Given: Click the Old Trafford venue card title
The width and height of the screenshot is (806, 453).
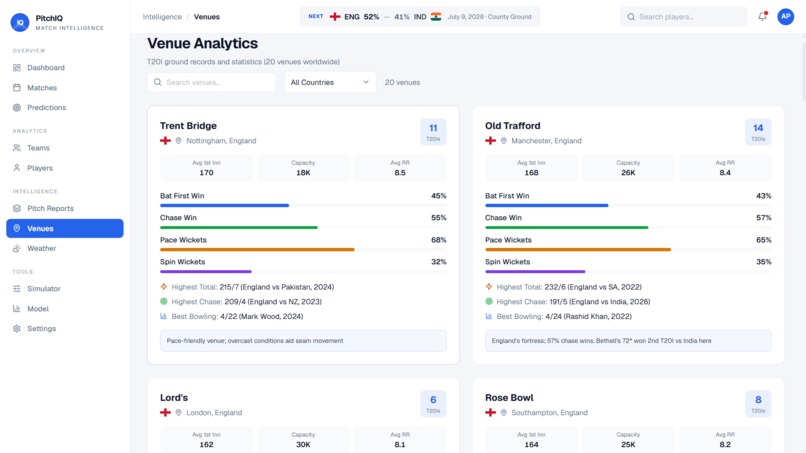Looking at the screenshot, I should tap(512, 126).
